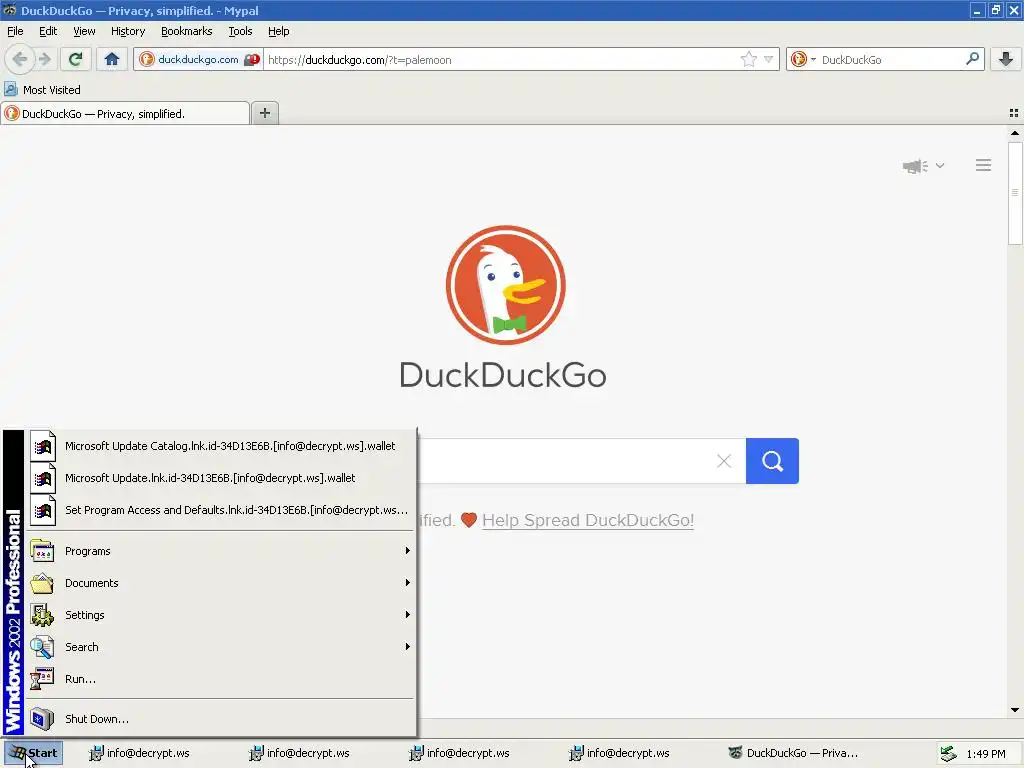
Task: Click the magnifier in the toolbar search box
Action: coord(972,59)
